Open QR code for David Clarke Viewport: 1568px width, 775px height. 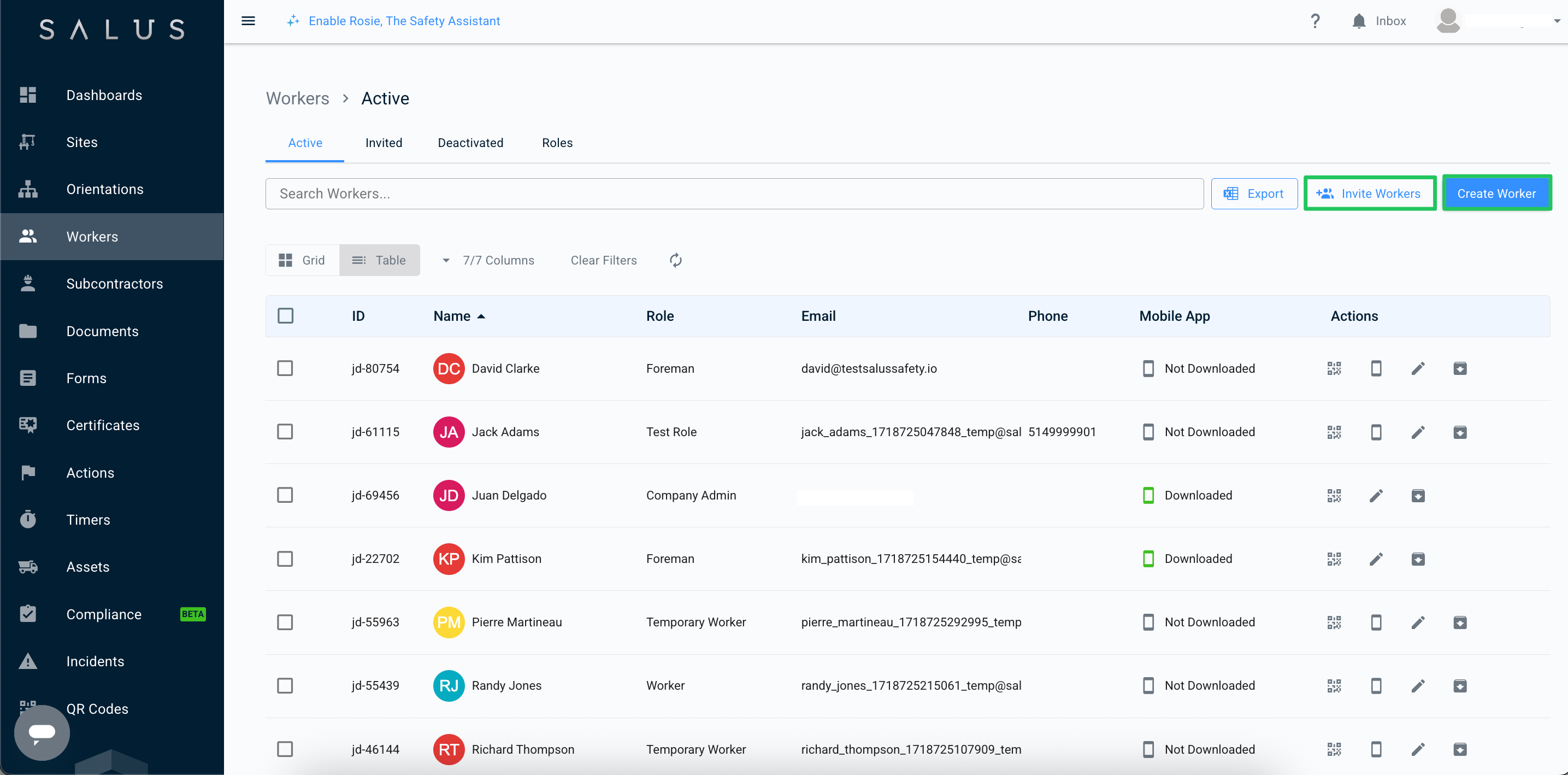click(1334, 368)
